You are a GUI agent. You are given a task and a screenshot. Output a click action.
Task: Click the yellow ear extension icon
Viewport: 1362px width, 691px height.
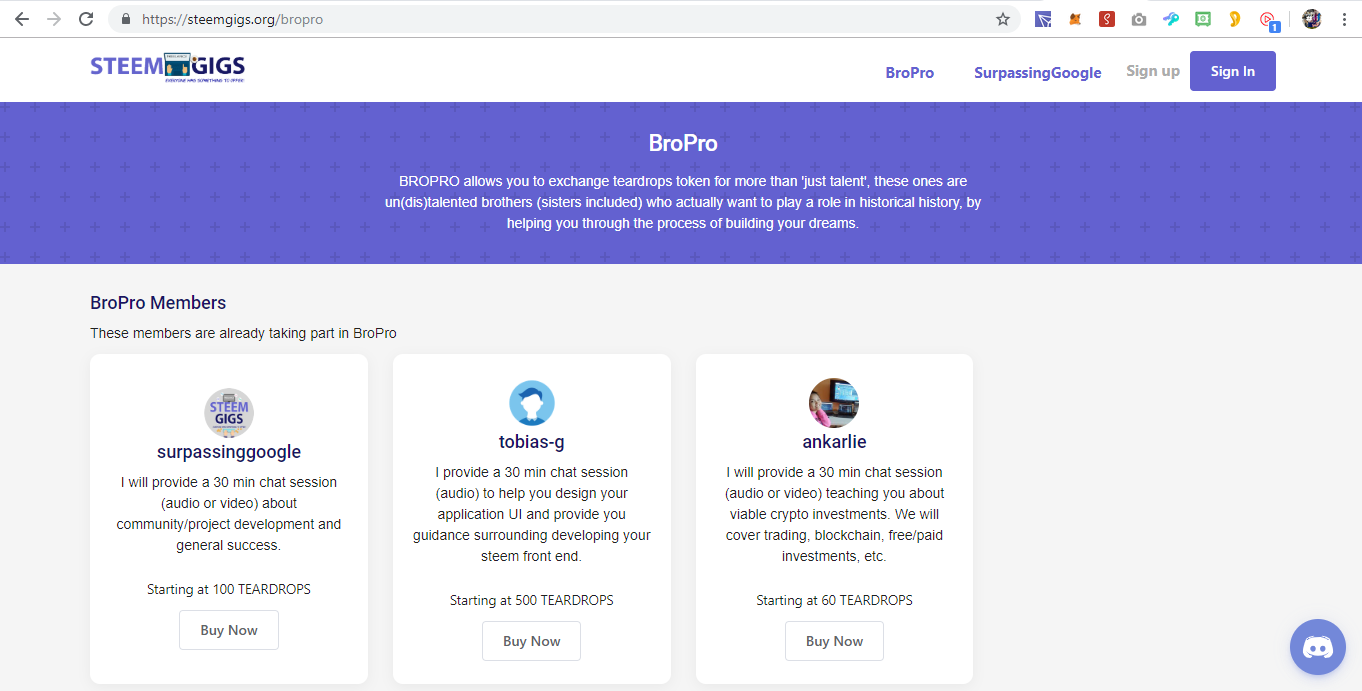[1235, 19]
